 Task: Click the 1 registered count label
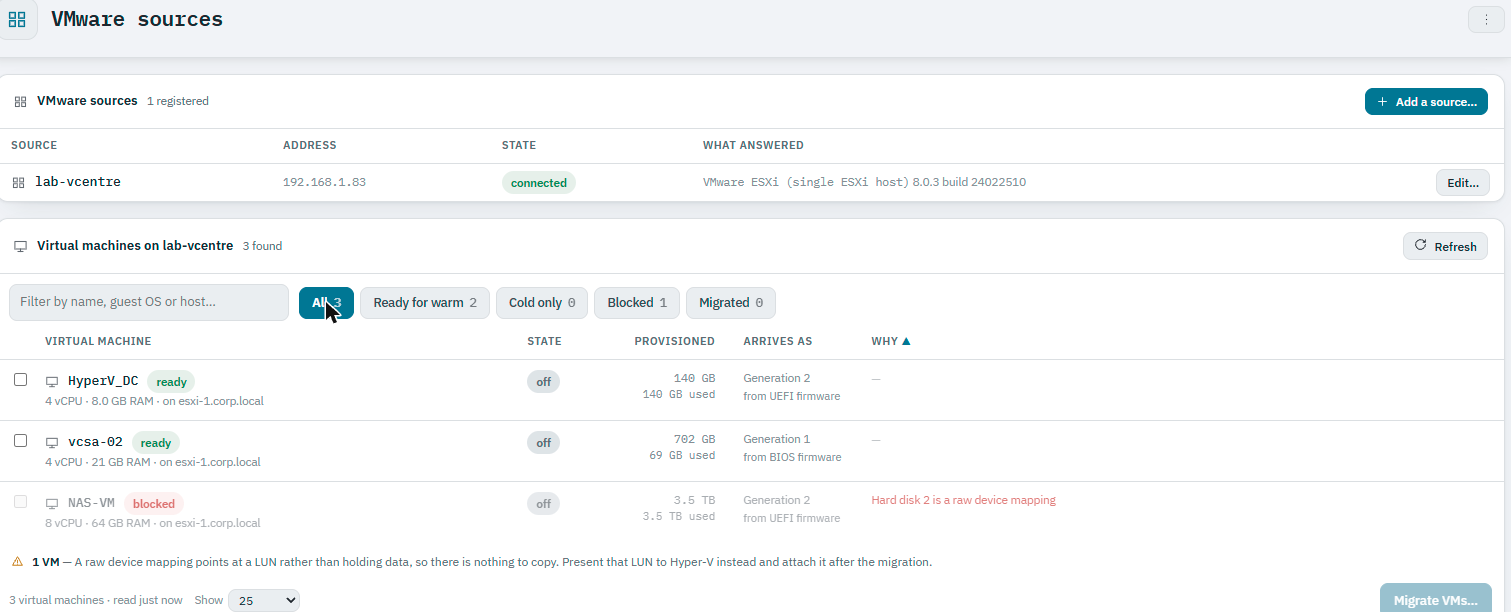tap(178, 102)
